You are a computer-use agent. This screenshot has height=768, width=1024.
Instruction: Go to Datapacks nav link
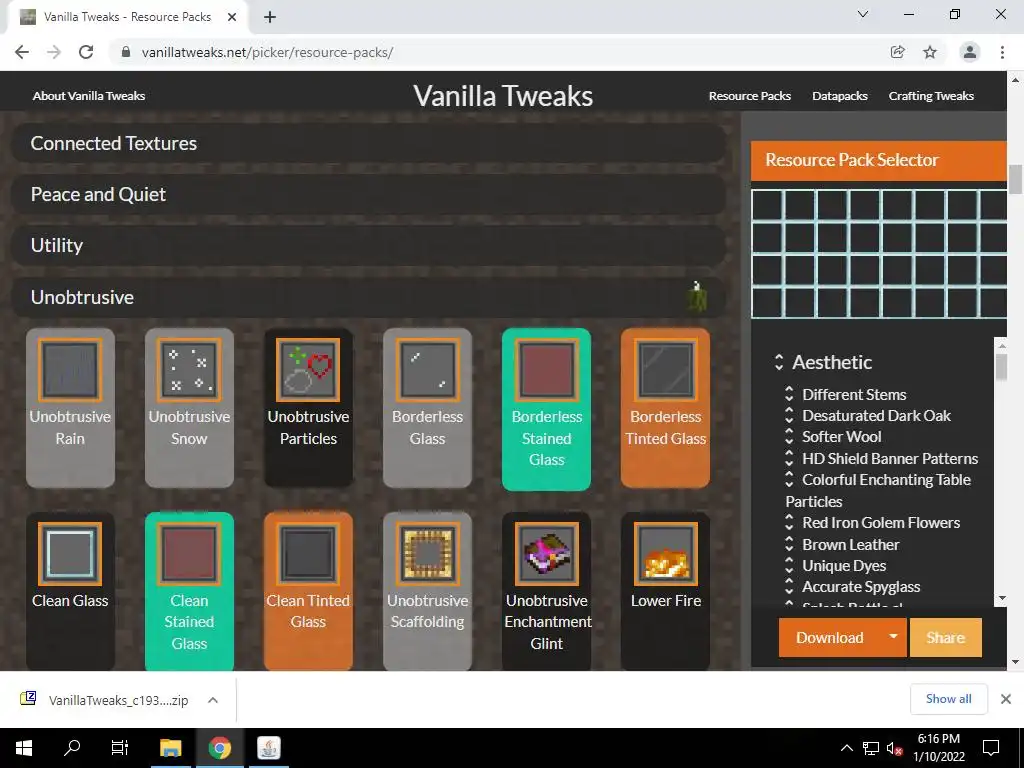tap(840, 95)
